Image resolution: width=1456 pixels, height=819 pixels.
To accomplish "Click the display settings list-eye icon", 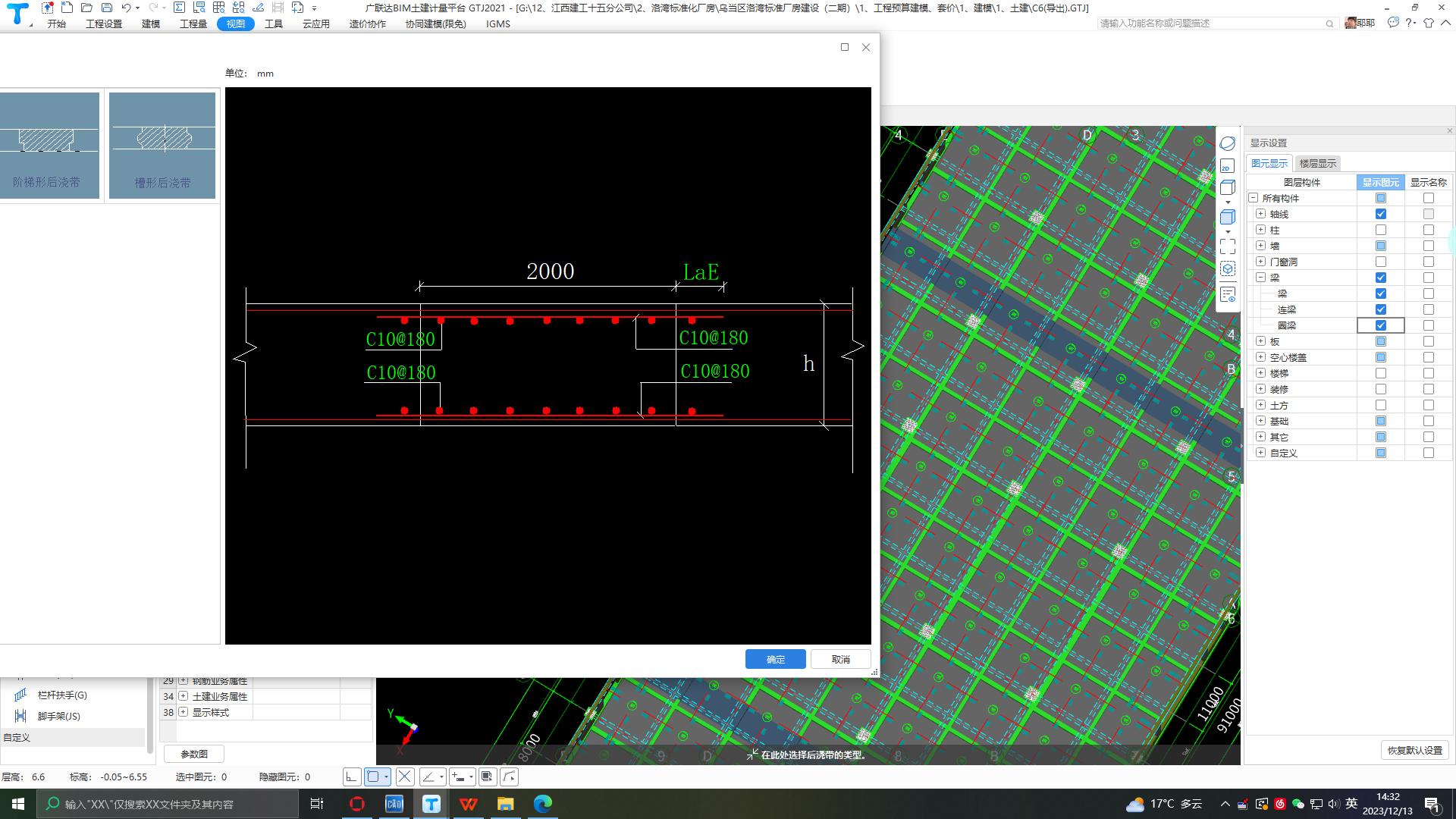I will point(1228,295).
